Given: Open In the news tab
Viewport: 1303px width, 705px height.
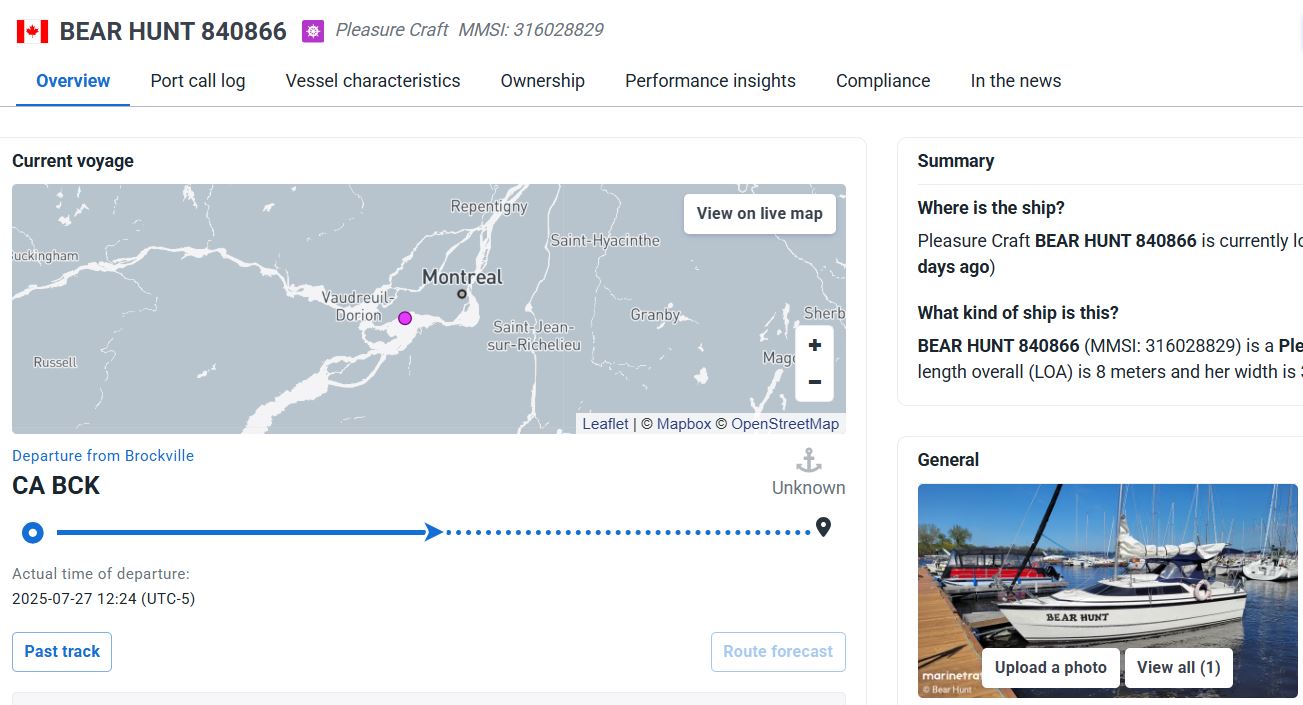Looking at the screenshot, I should coord(1016,81).
